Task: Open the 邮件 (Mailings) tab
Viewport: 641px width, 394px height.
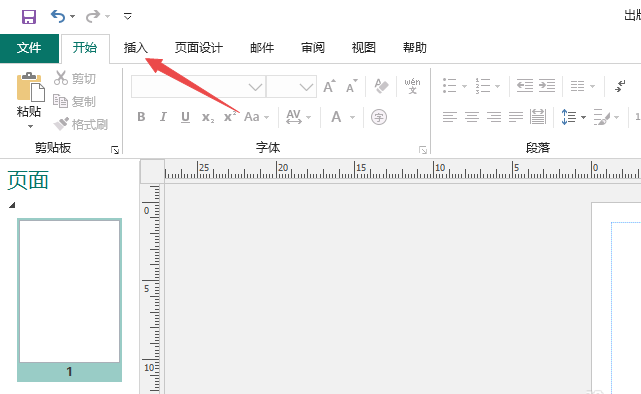Action: pyautogui.click(x=262, y=48)
